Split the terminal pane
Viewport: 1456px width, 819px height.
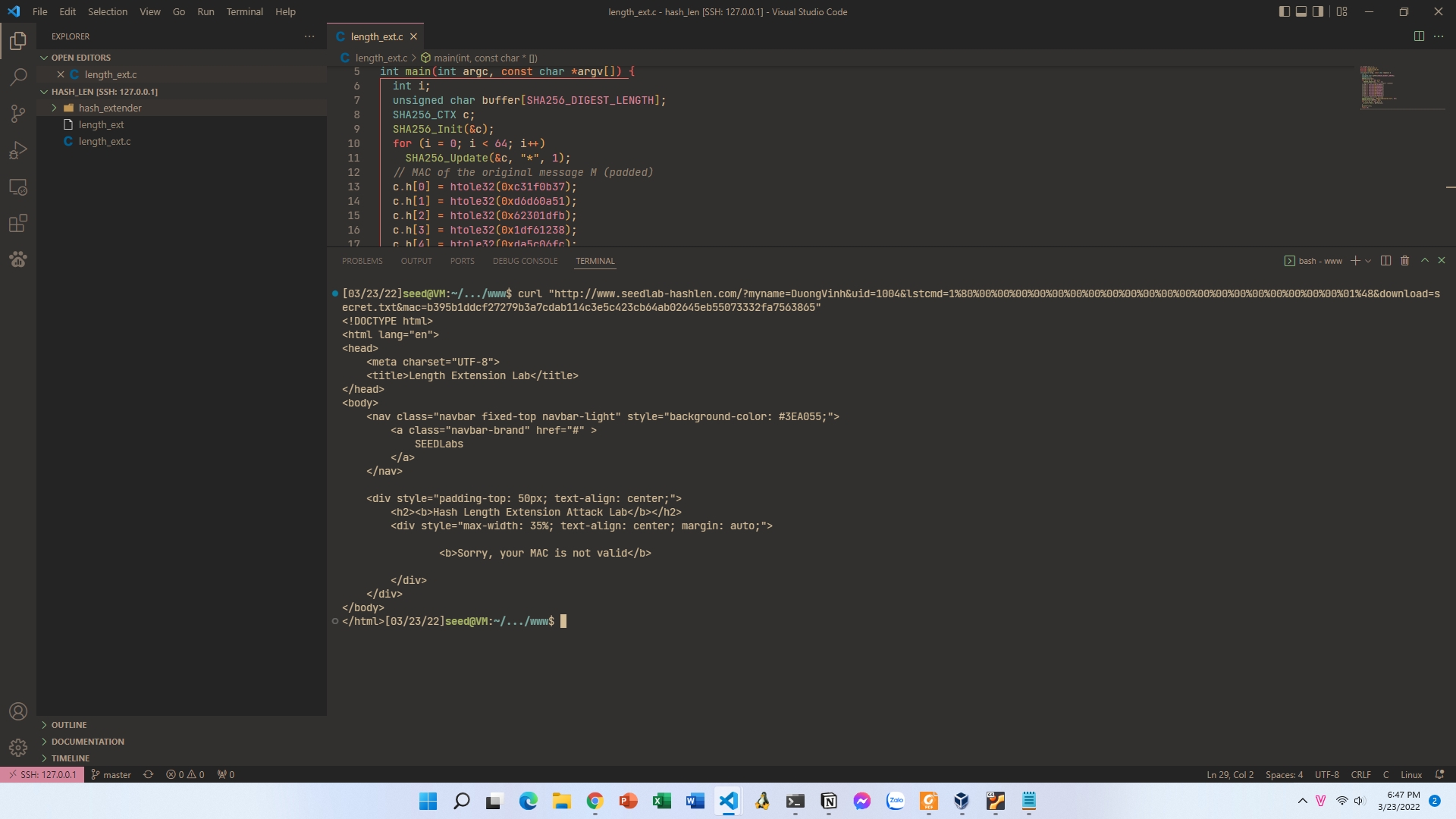click(x=1385, y=261)
